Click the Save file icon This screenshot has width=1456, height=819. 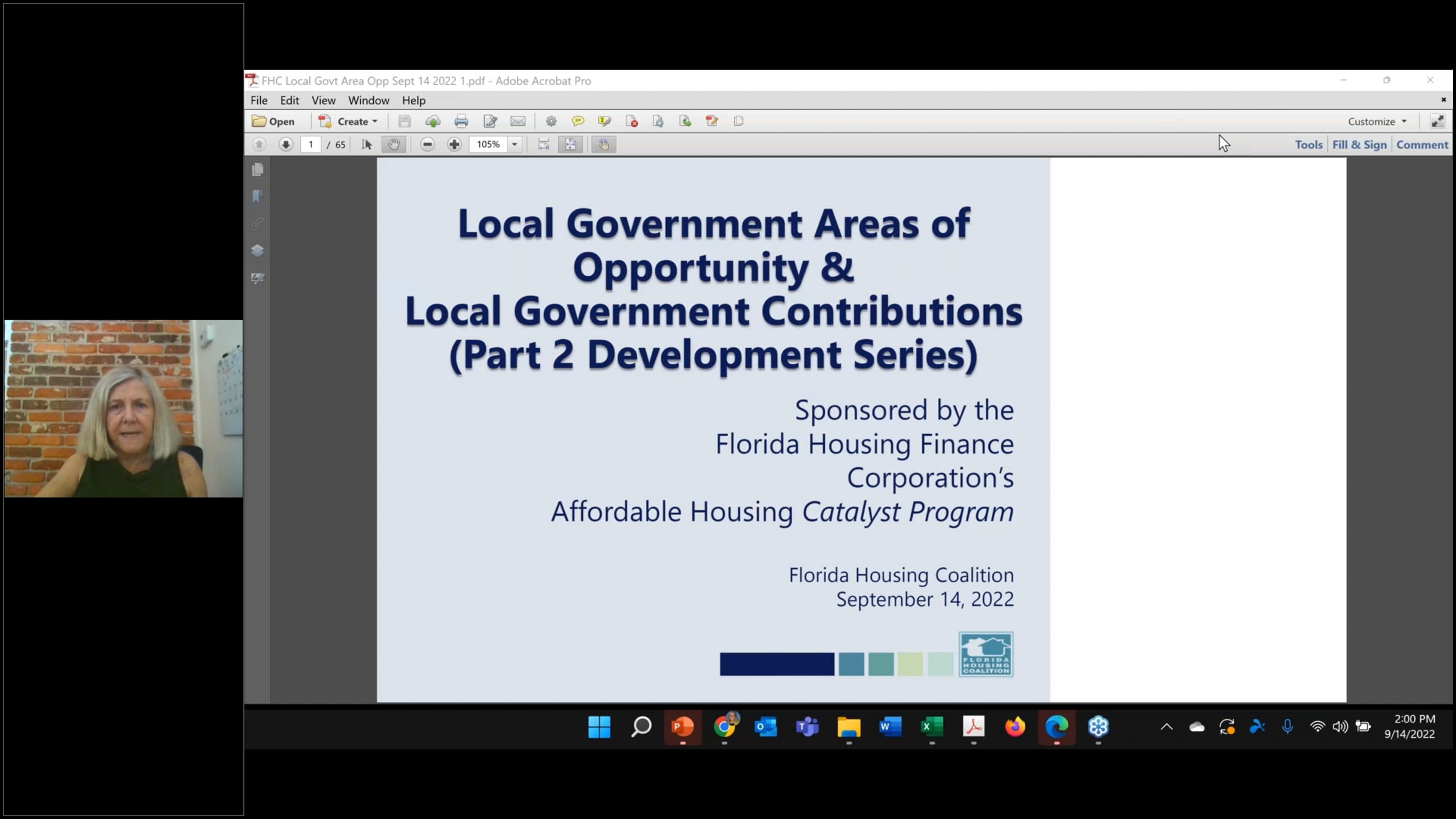[x=405, y=121]
